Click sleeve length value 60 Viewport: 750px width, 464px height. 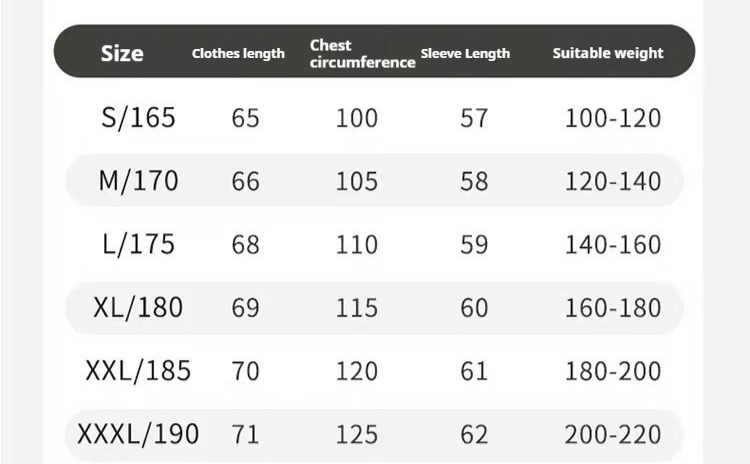coord(474,308)
